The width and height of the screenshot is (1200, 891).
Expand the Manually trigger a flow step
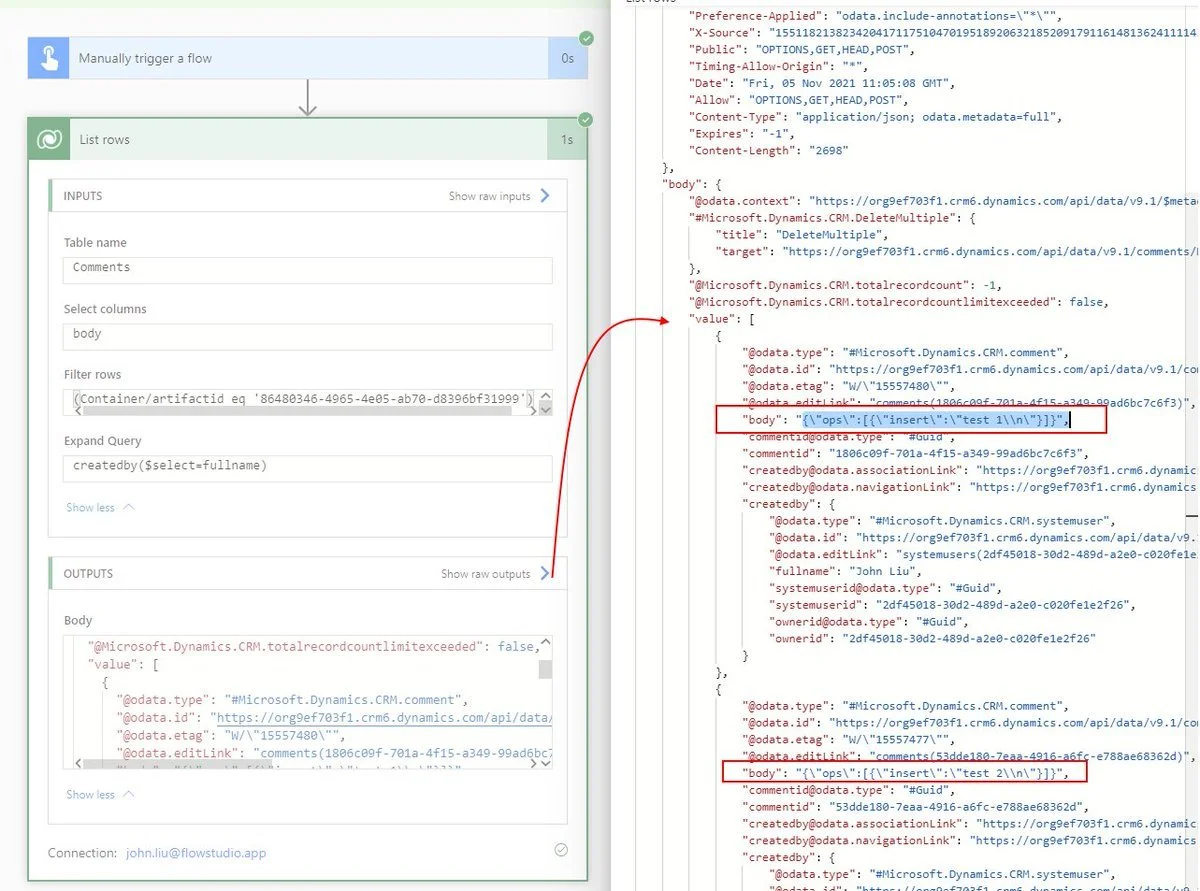pos(300,59)
